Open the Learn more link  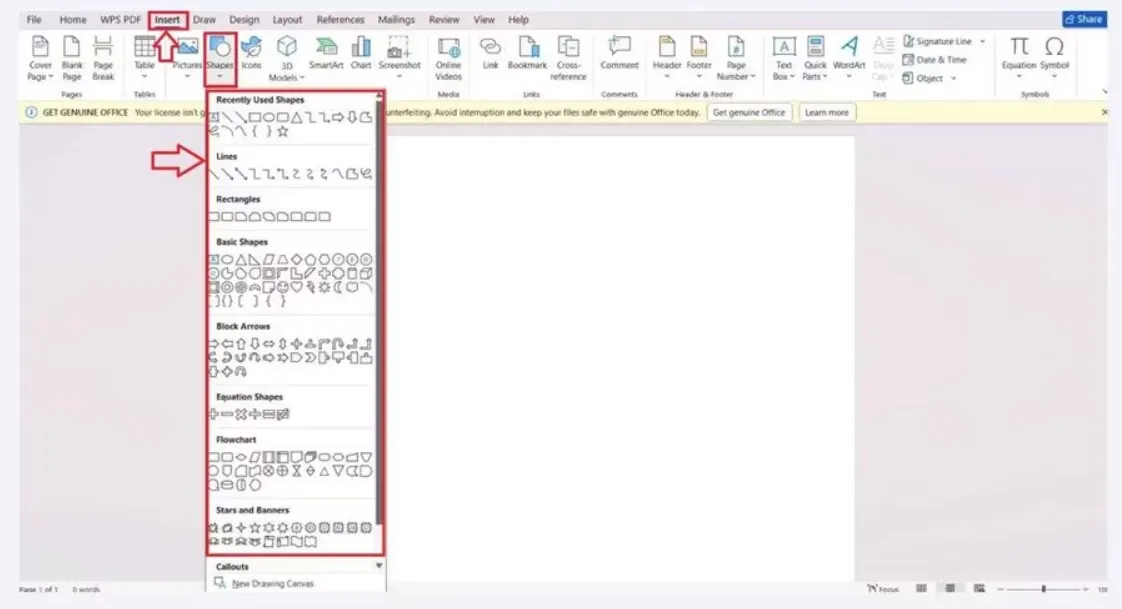(x=826, y=112)
